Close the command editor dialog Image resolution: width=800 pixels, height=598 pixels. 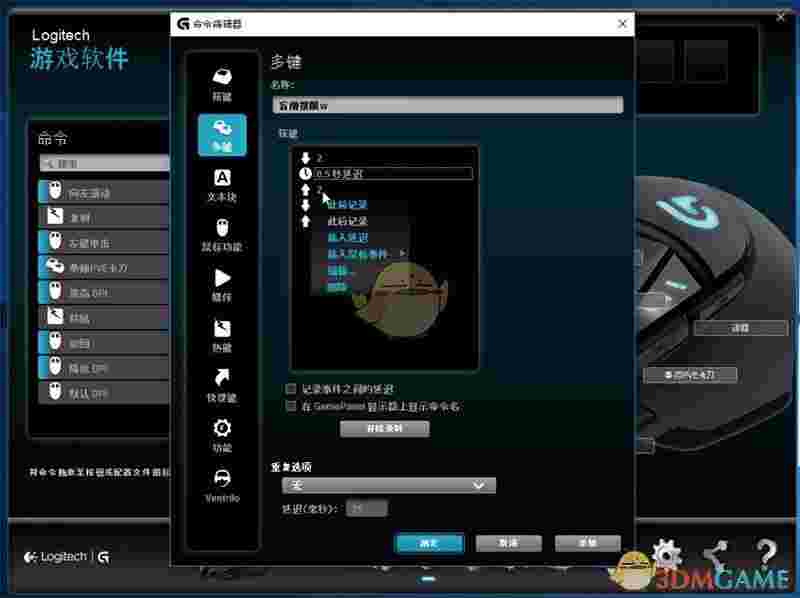tap(622, 23)
